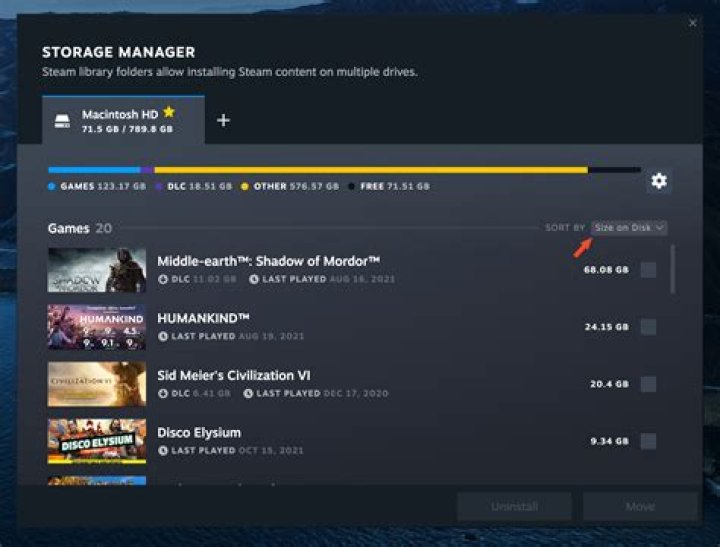720x547 pixels.
Task: Click Disco Elysium game thumbnail
Action: pos(97,441)
